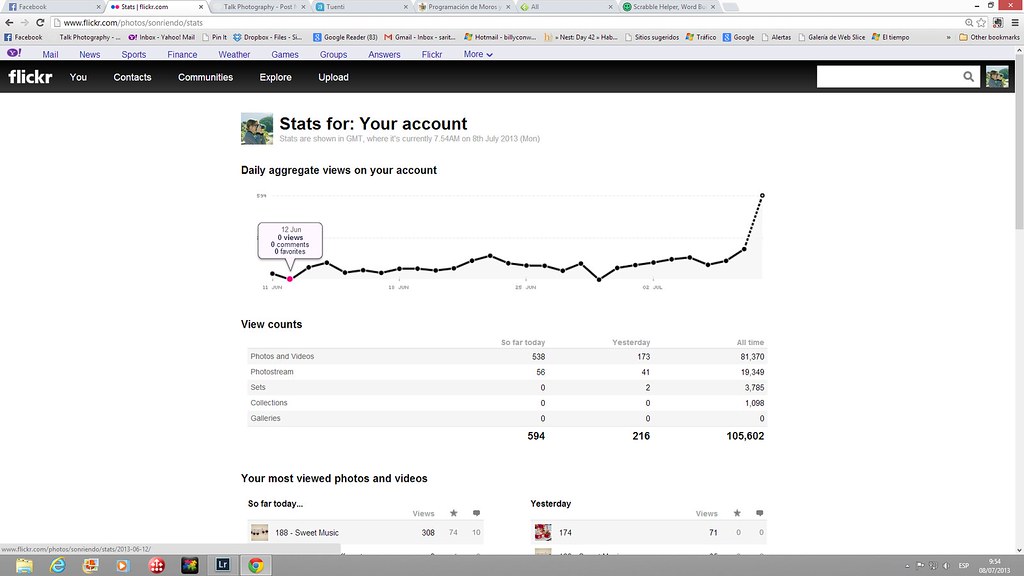Click the Upload link in Flickr header
This screenshot has width=1024, height=576.
pyautogui.click(x=333, y=77)
